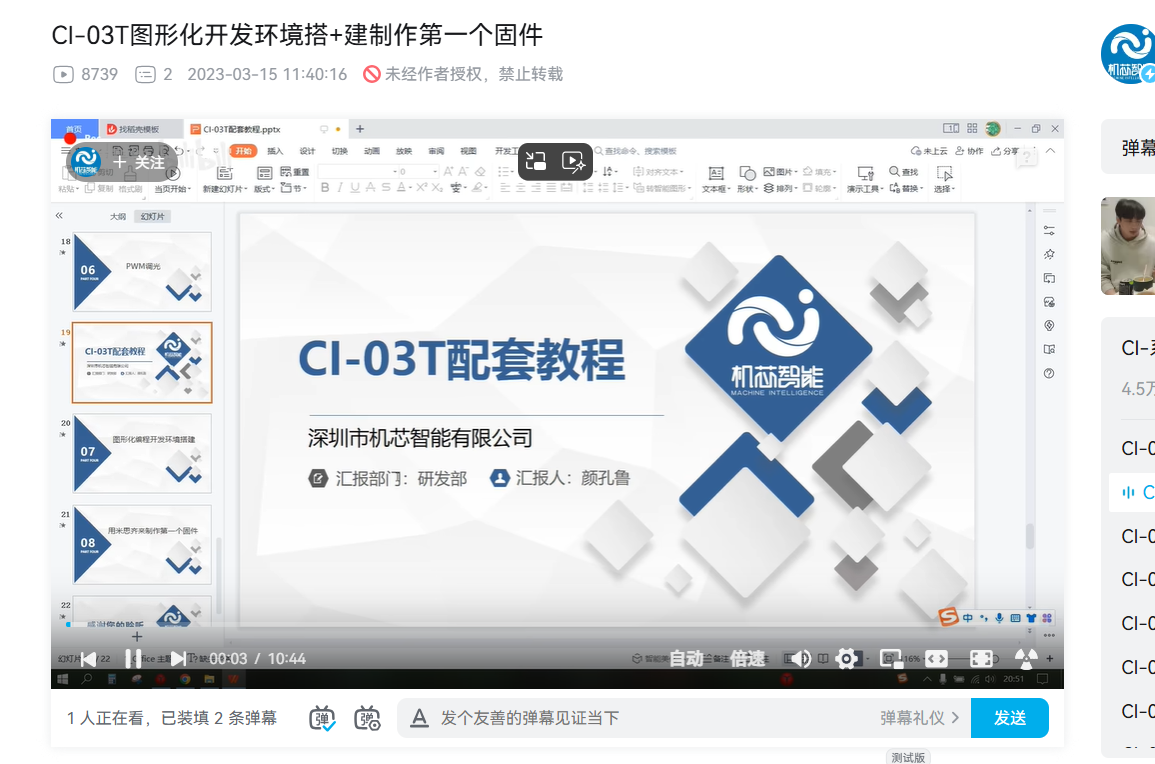This screenshot has width=1155, height=764.
Task: Open danmaku font style options
Action: [420, 718]
